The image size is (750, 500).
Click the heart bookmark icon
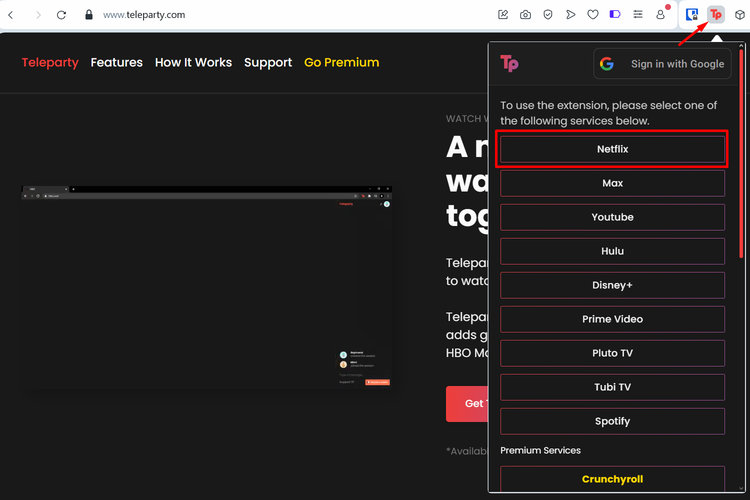pos(593,15)
